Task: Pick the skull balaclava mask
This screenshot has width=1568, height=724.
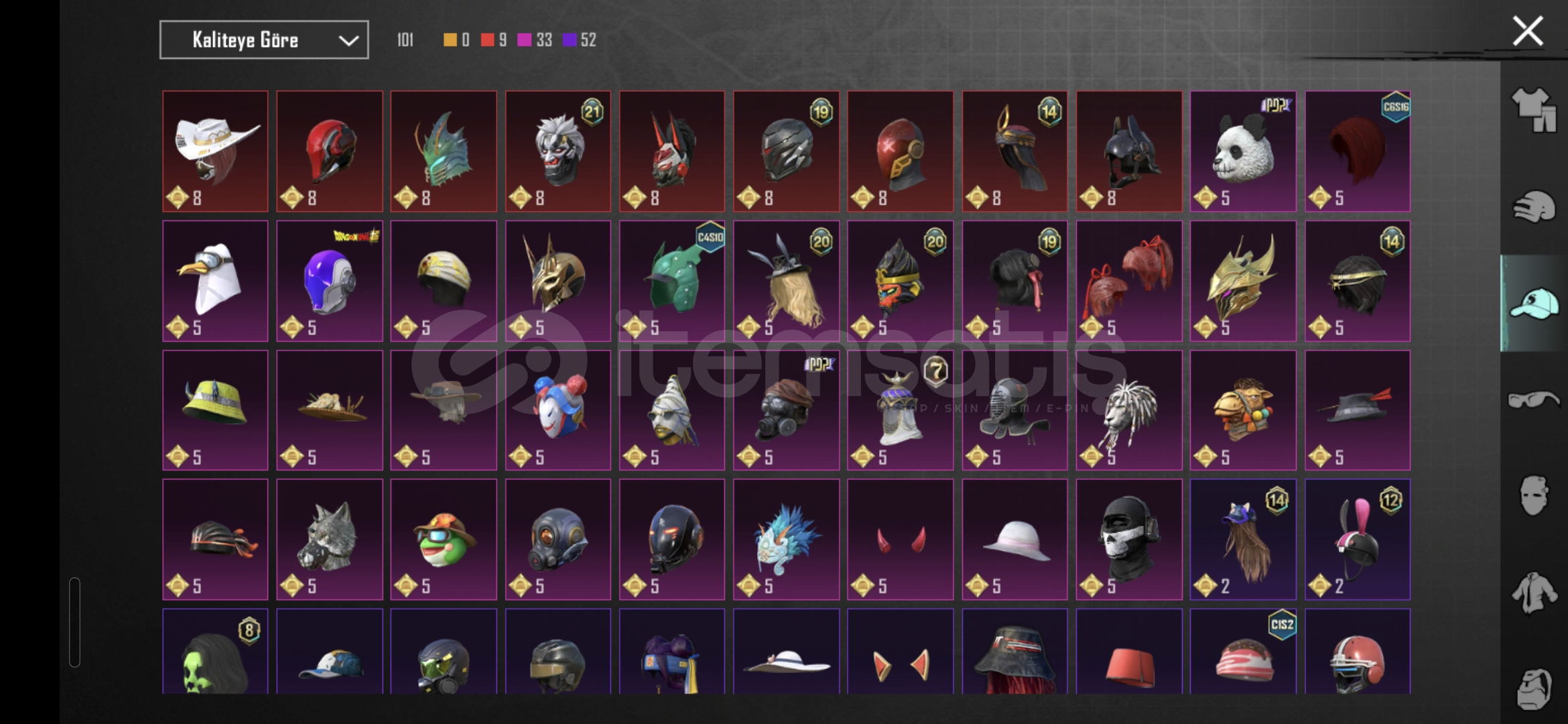Action: point(1129,540)
